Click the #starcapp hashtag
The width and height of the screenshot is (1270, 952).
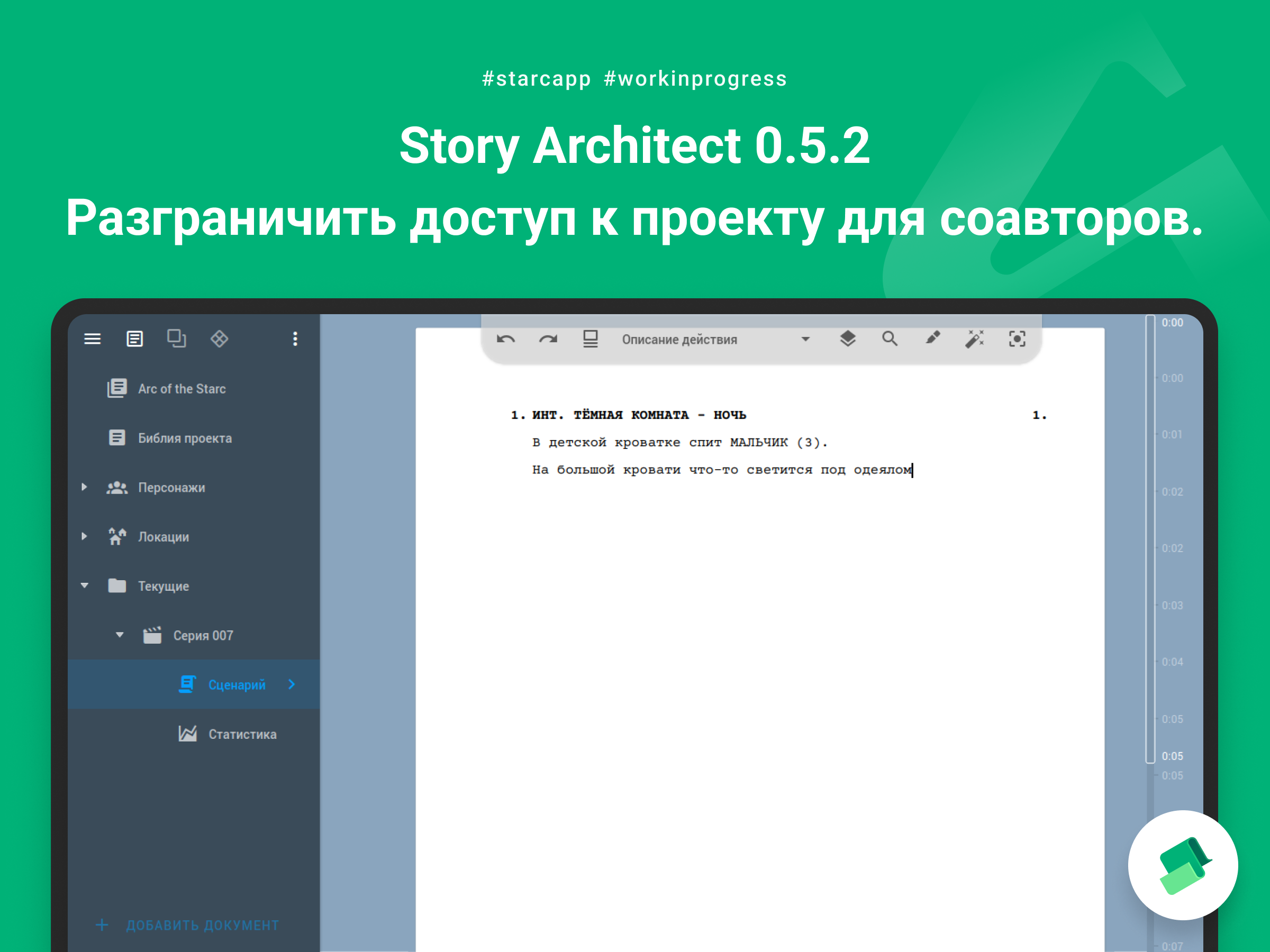click(537, 79)
